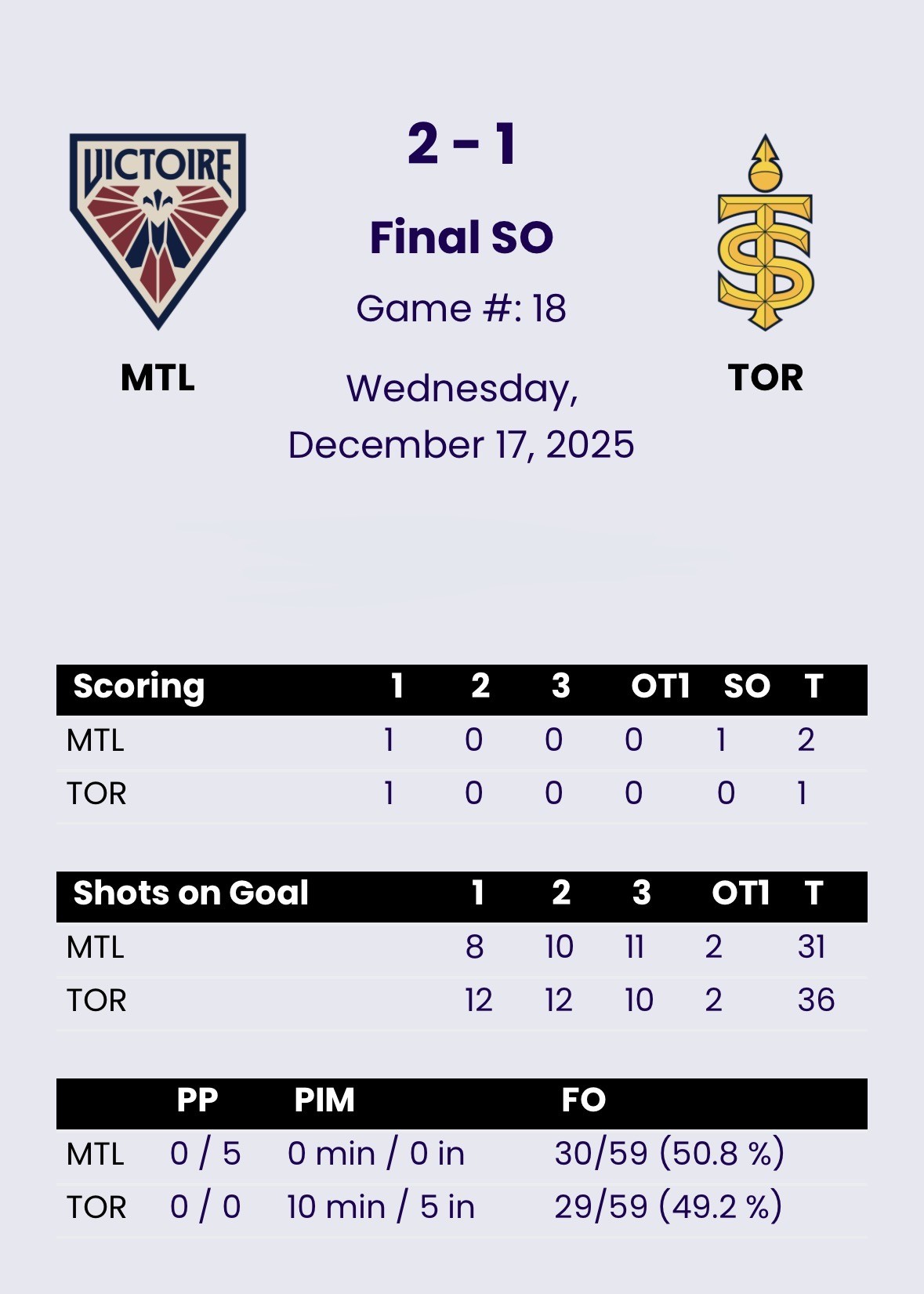The width and height of the screenshot is (924, 1294).
Task: Click MTL's faceoff stat 30/59 (50.8 %)
Action: [x=669, y=1154]
